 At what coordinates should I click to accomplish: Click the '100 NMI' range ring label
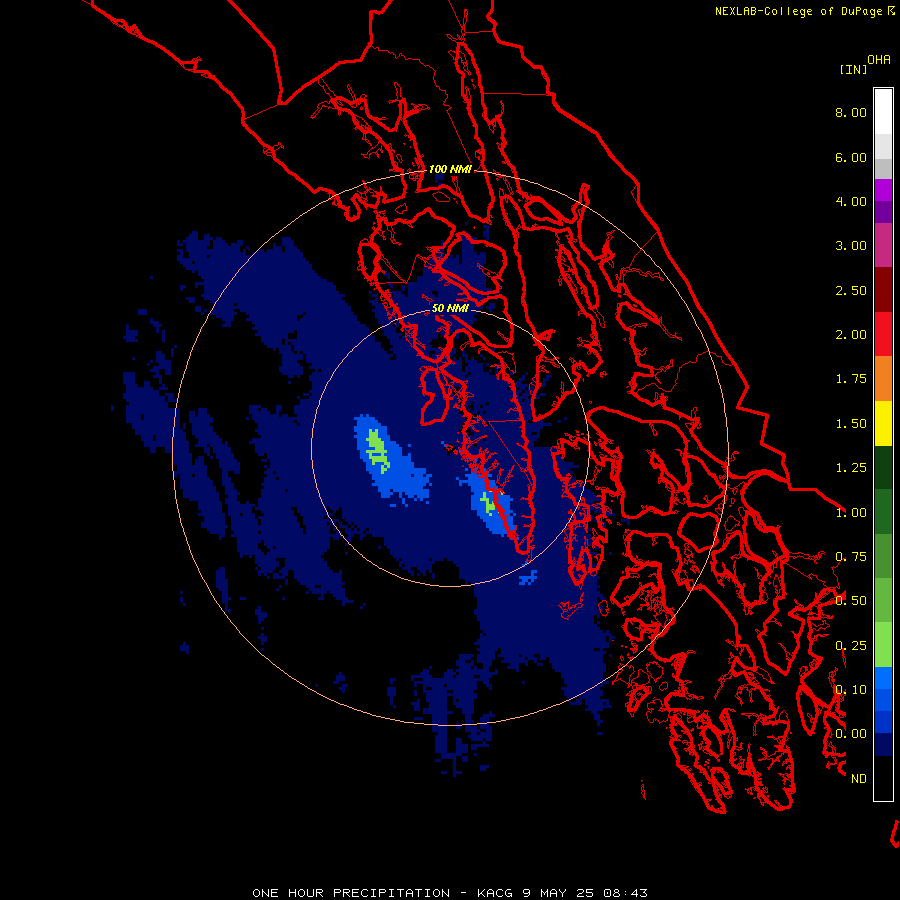tap(451, 169)
